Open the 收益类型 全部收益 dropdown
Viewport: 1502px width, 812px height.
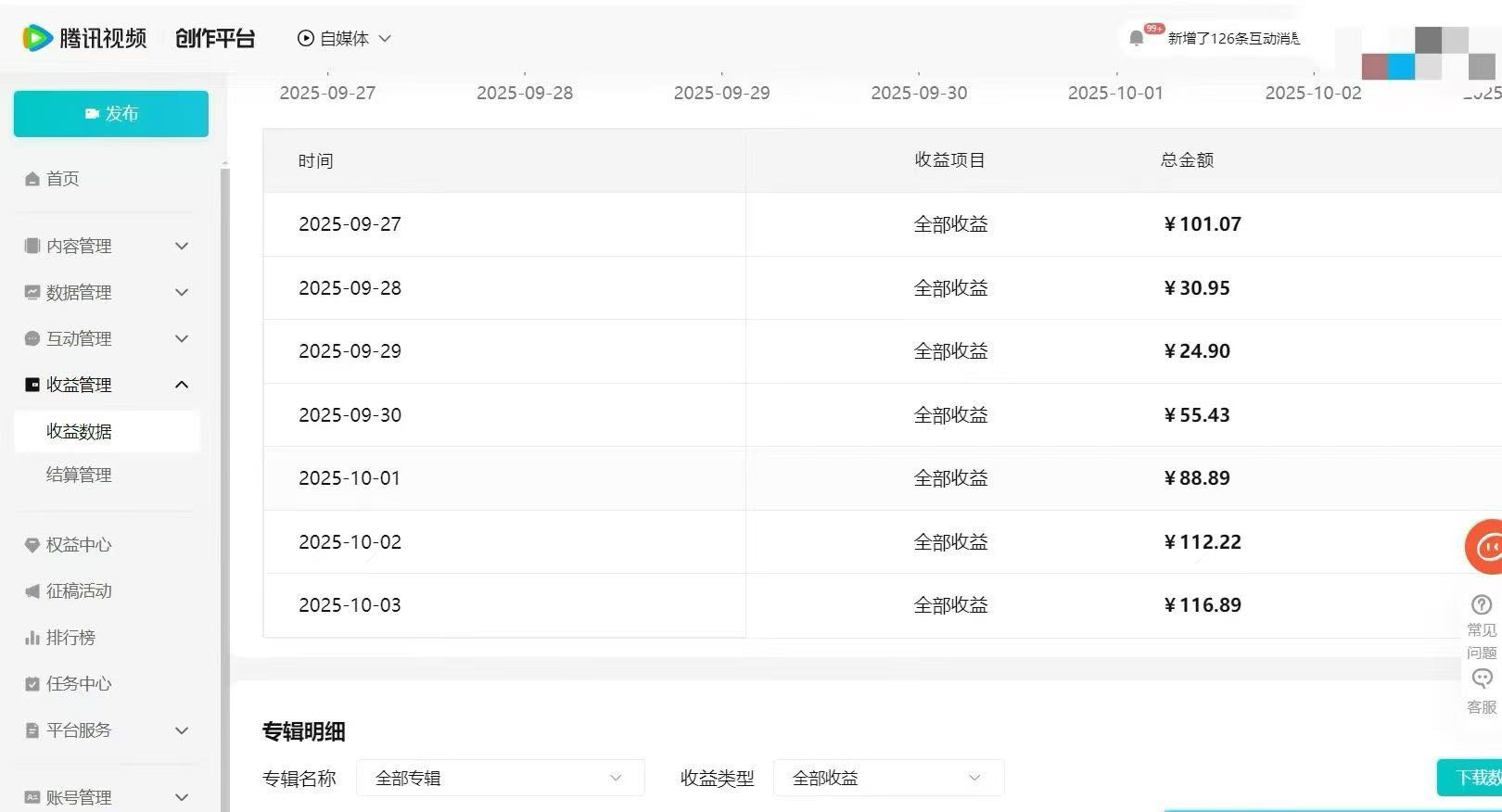pyautogui.click(x=888, y=778)
